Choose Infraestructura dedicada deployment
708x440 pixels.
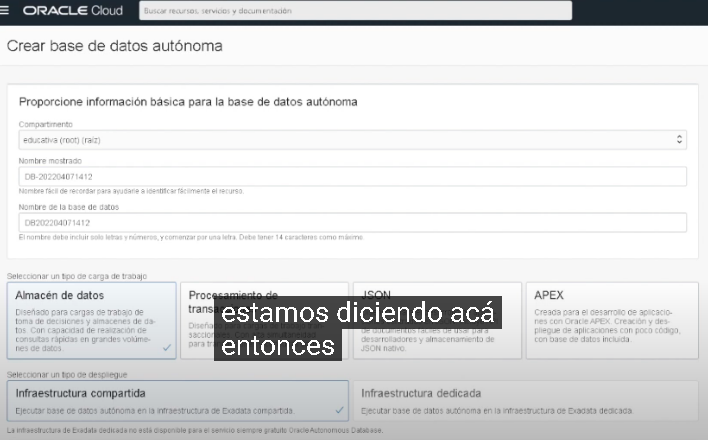click(x=526, y=401)
